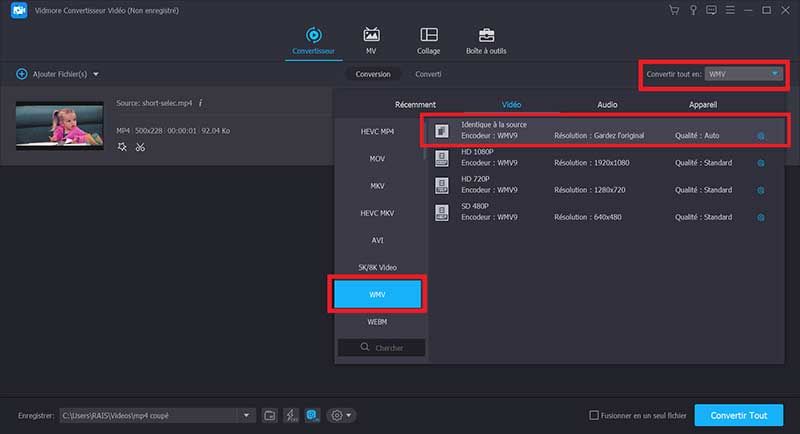Switch to Audio format tab

607,105
